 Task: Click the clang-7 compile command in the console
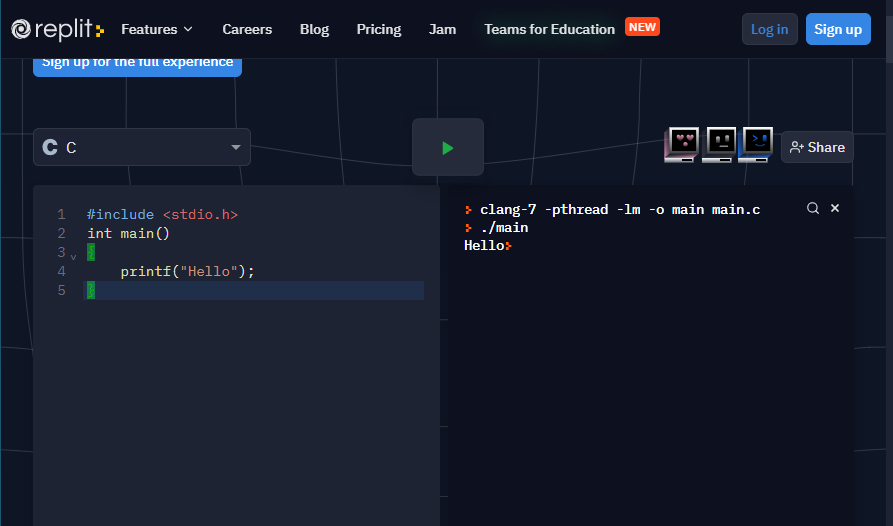point(620,210)
